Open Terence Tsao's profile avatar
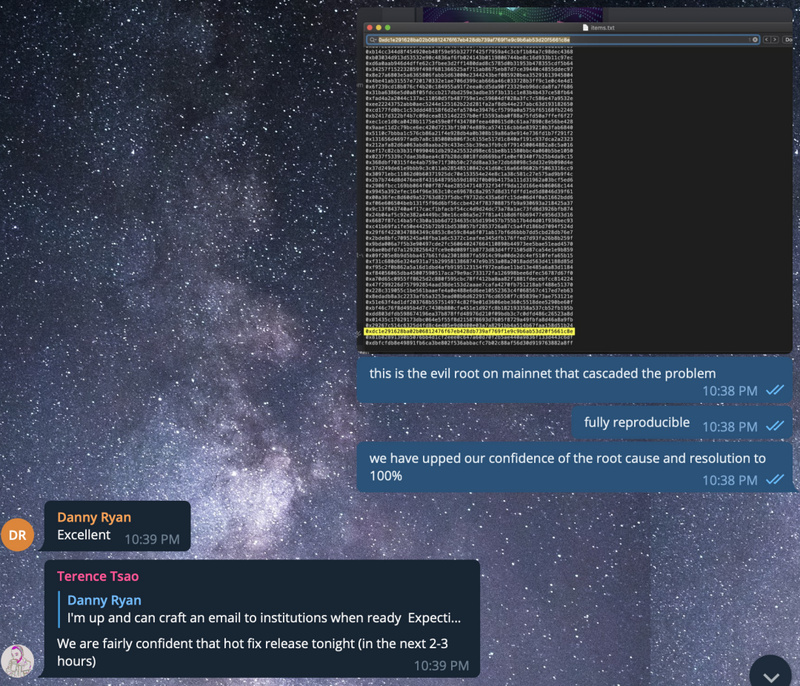Screen dimensions: 800x686 (x=17, y=661)
